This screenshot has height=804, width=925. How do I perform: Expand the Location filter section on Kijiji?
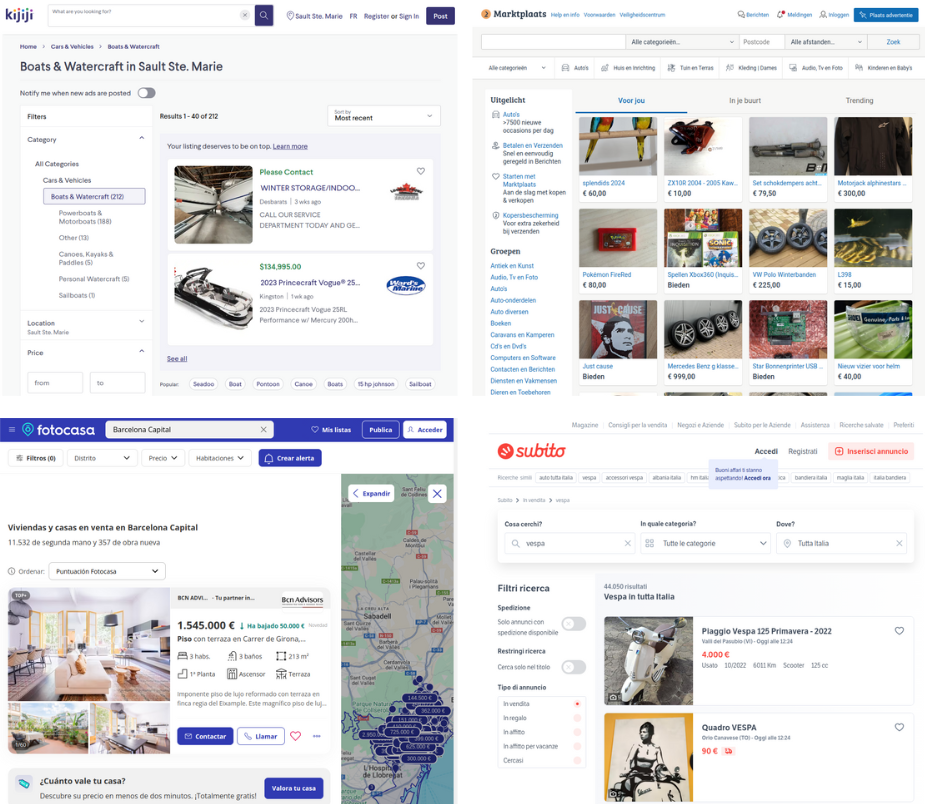[142, 321]
